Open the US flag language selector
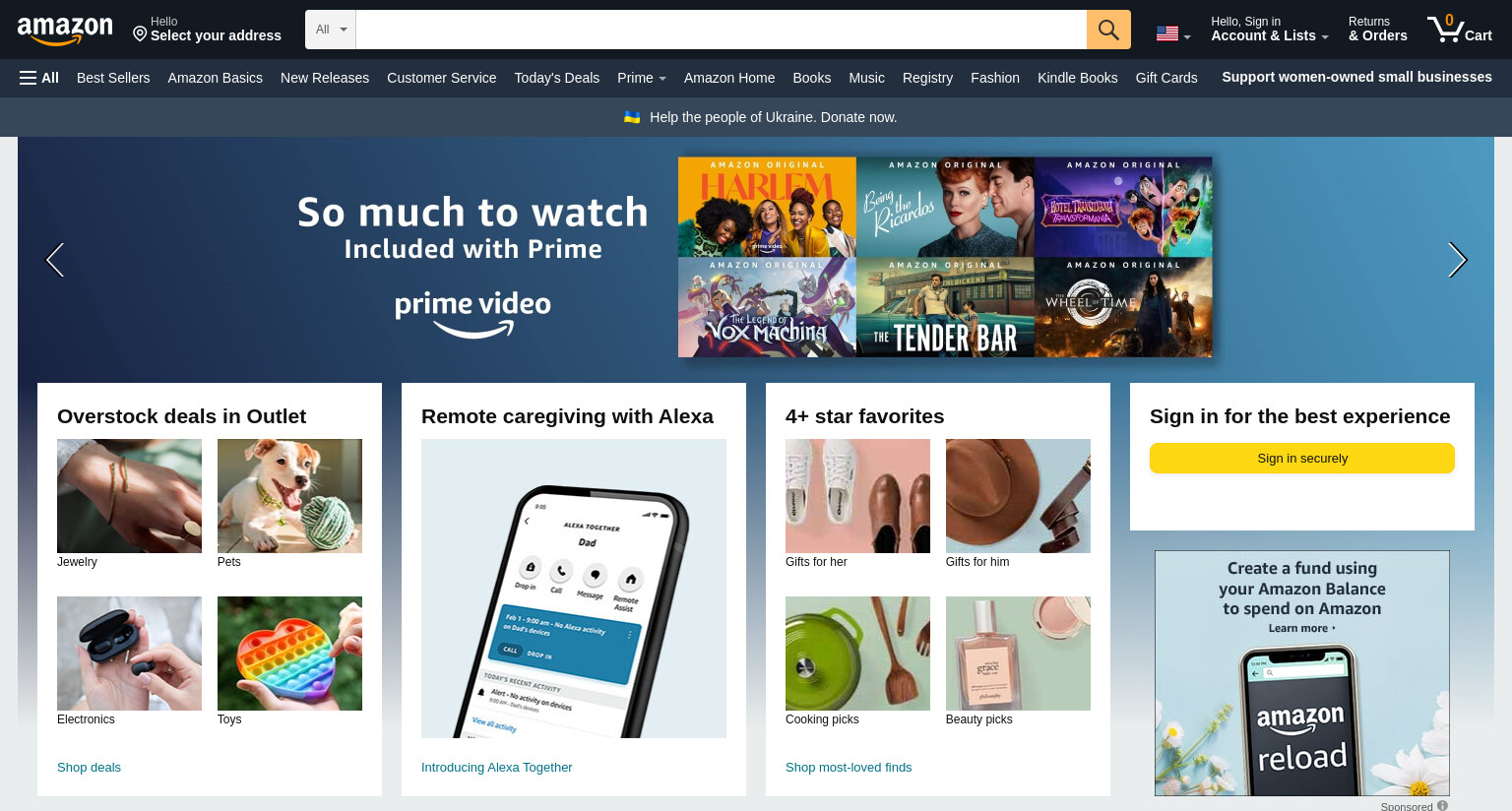Viewport: 1512px width, 811px height. [x=1173, y=34]
